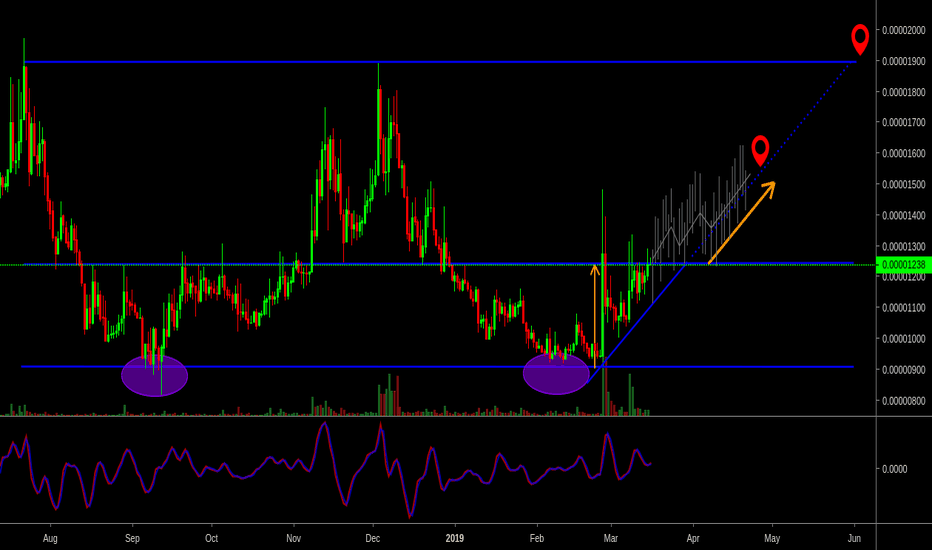The image size is (932, 550).
Task: Click the 0.00000900 price axis label
Action: [x=903, y=370]
